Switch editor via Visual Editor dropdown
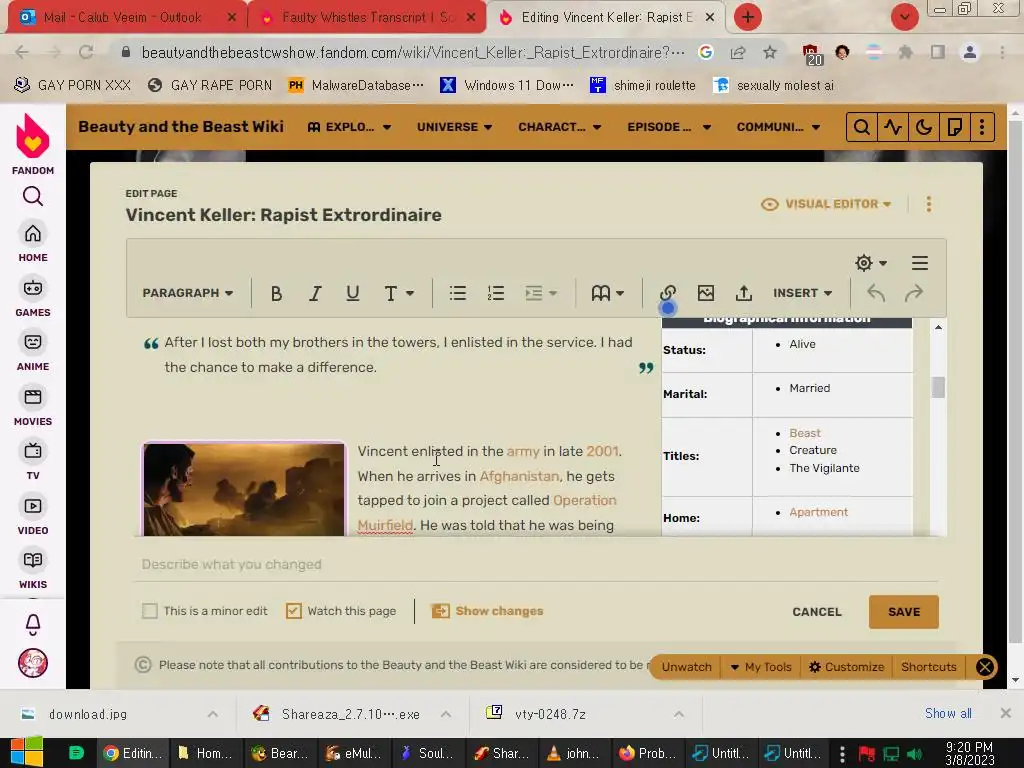This screenshot has width=1024, height=768. pos(826,204)
